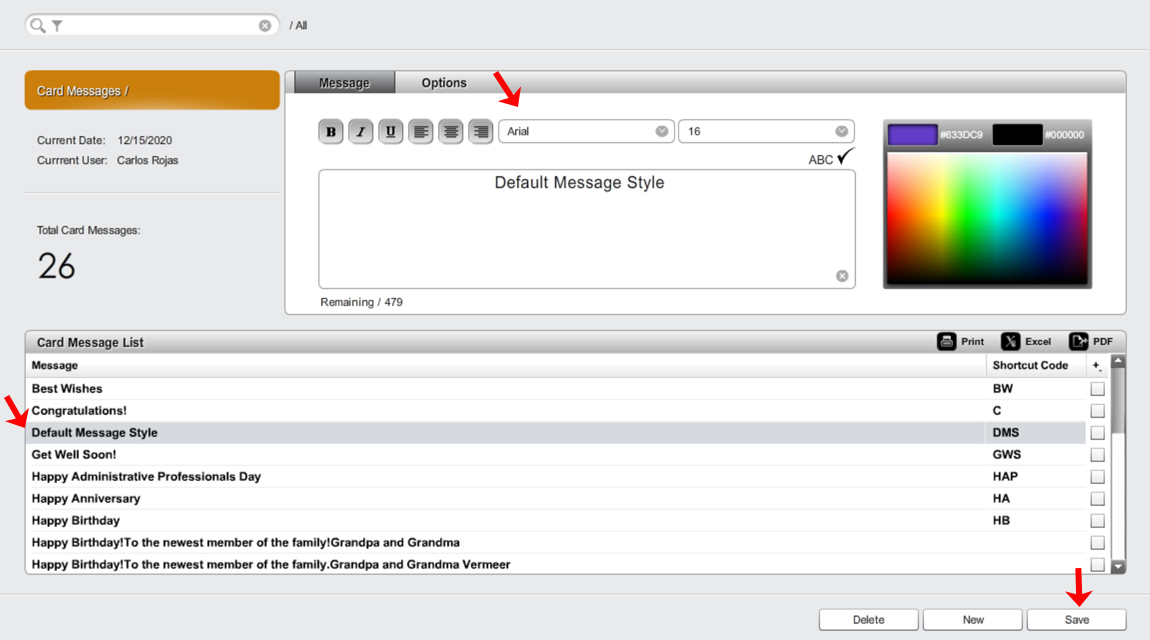This screenshot has width=1150, height=640.
Task: Toggle bold formatting button
Action: tap(331, 132)
